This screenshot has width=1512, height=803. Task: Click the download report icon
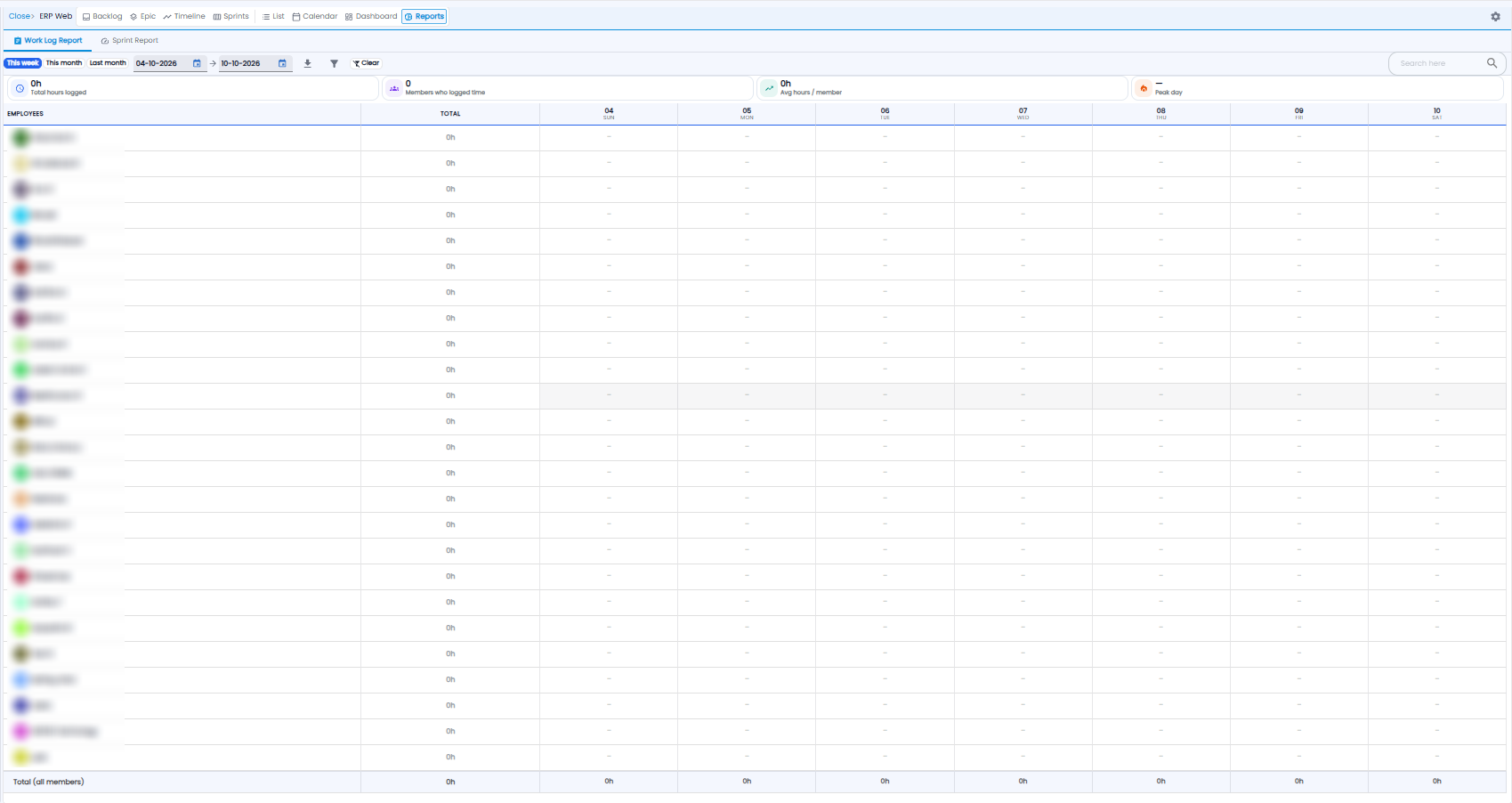coord(308,63)
